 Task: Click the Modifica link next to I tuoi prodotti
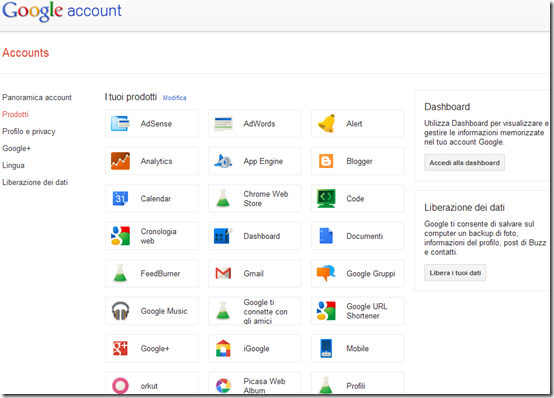click(175, 98)
